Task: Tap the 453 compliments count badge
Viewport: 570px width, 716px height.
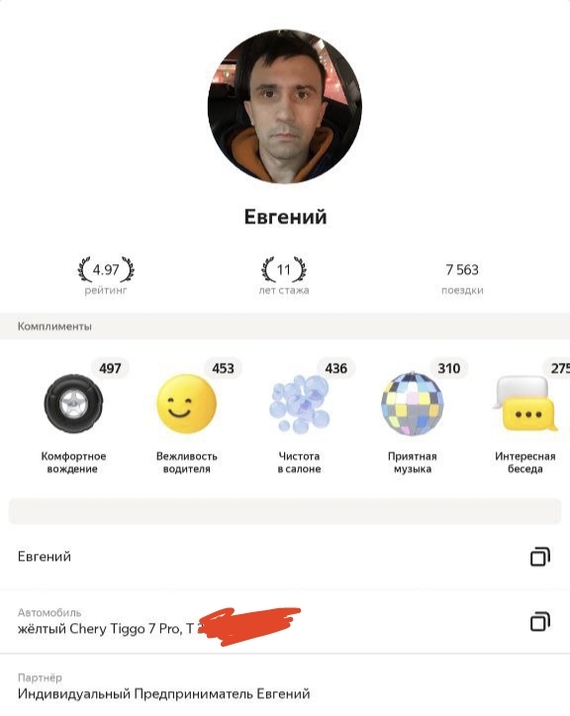Action: point(223,368)
